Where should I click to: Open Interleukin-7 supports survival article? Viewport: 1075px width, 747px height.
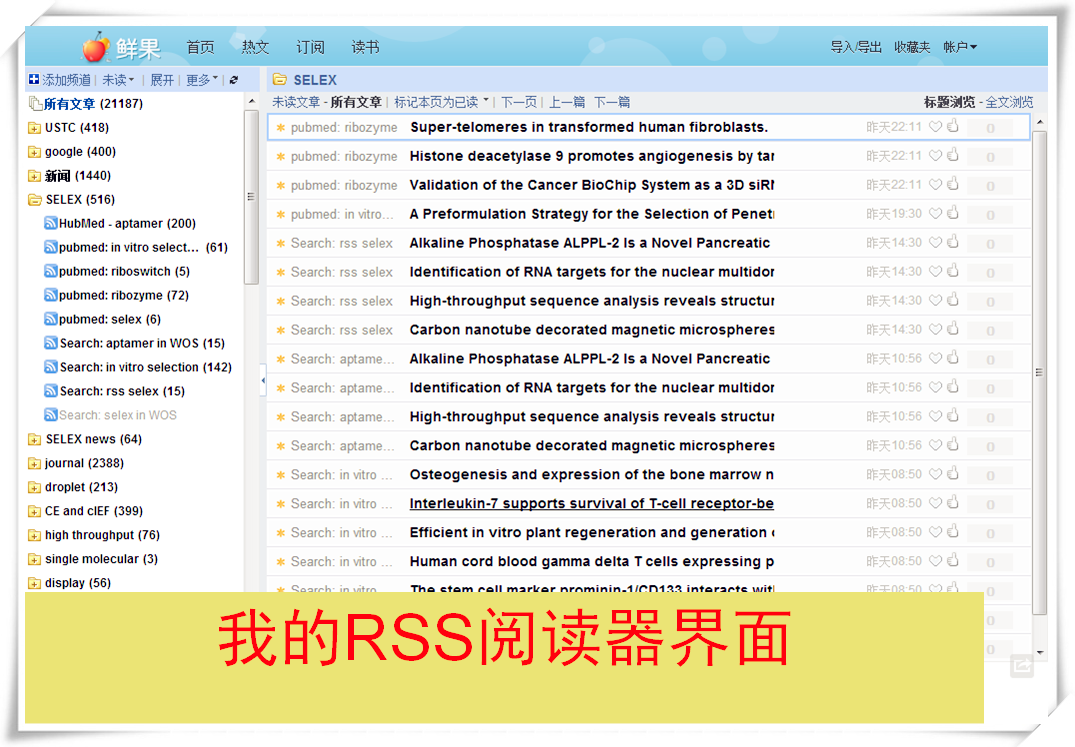point(592,504)
